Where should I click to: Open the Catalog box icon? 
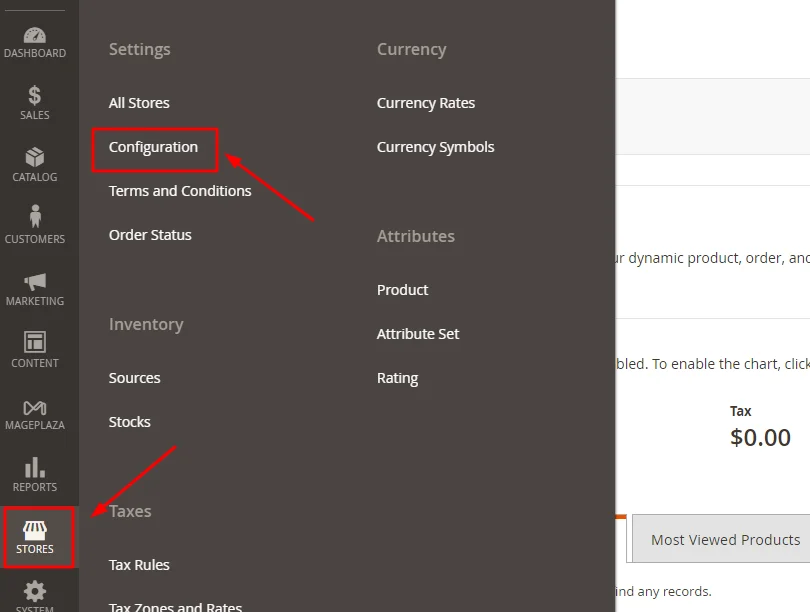click(35, 158)
